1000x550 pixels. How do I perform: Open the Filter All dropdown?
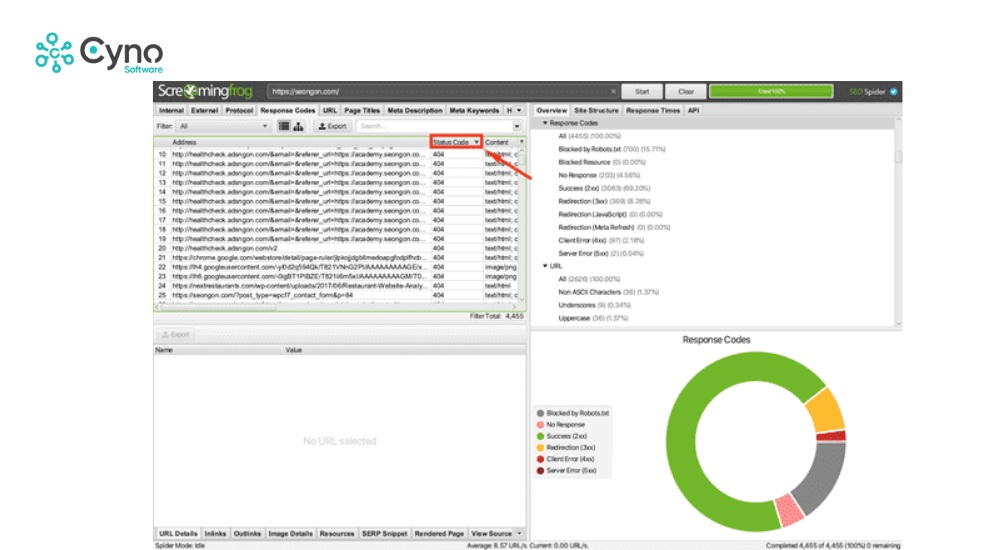click(x=223, y=127)
